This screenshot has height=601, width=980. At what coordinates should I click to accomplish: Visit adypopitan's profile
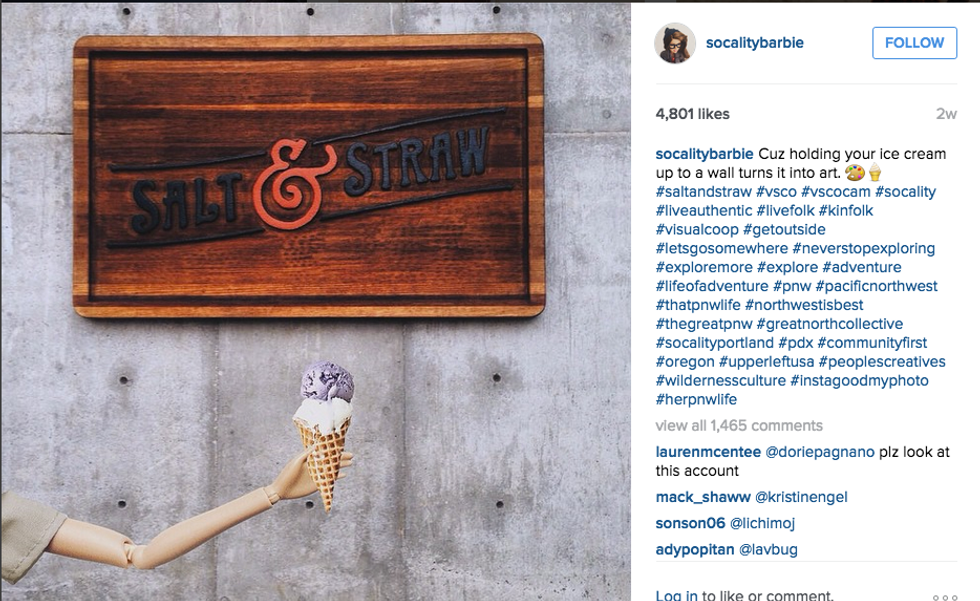(695, 549)
